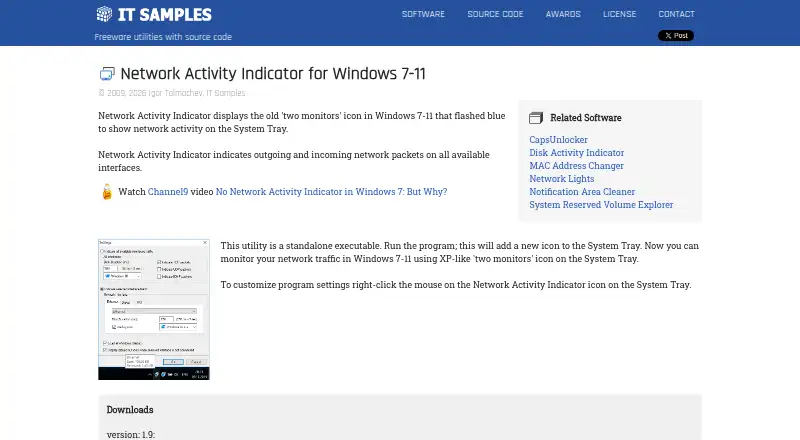Click the Network Activity Indicator title icon
This screenshot has width=800, height=440.
pos(107,74)
